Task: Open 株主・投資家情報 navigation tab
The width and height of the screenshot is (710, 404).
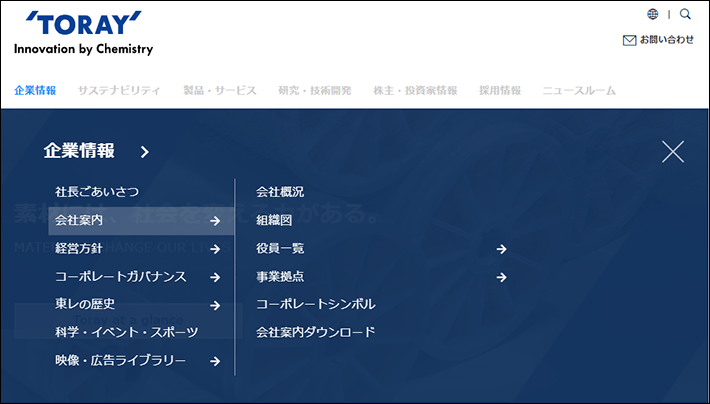Action: [x=415, y=90]
